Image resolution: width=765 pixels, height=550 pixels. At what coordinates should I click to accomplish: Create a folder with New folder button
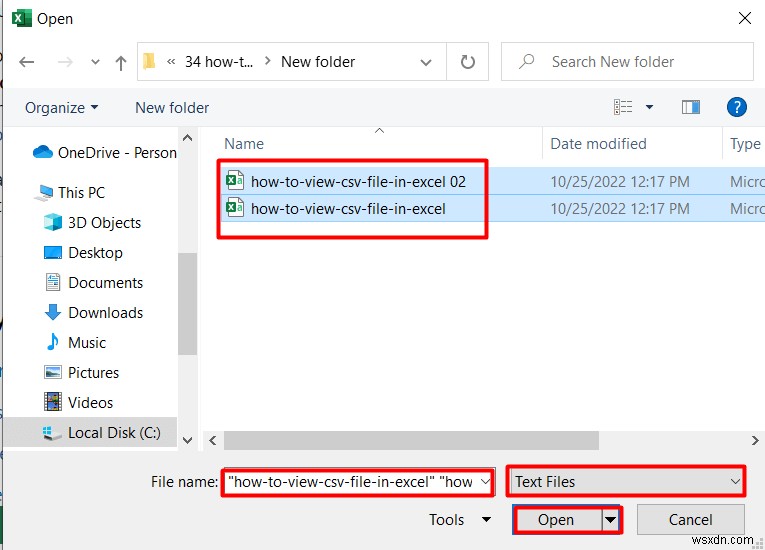click(x=172, y=107)
